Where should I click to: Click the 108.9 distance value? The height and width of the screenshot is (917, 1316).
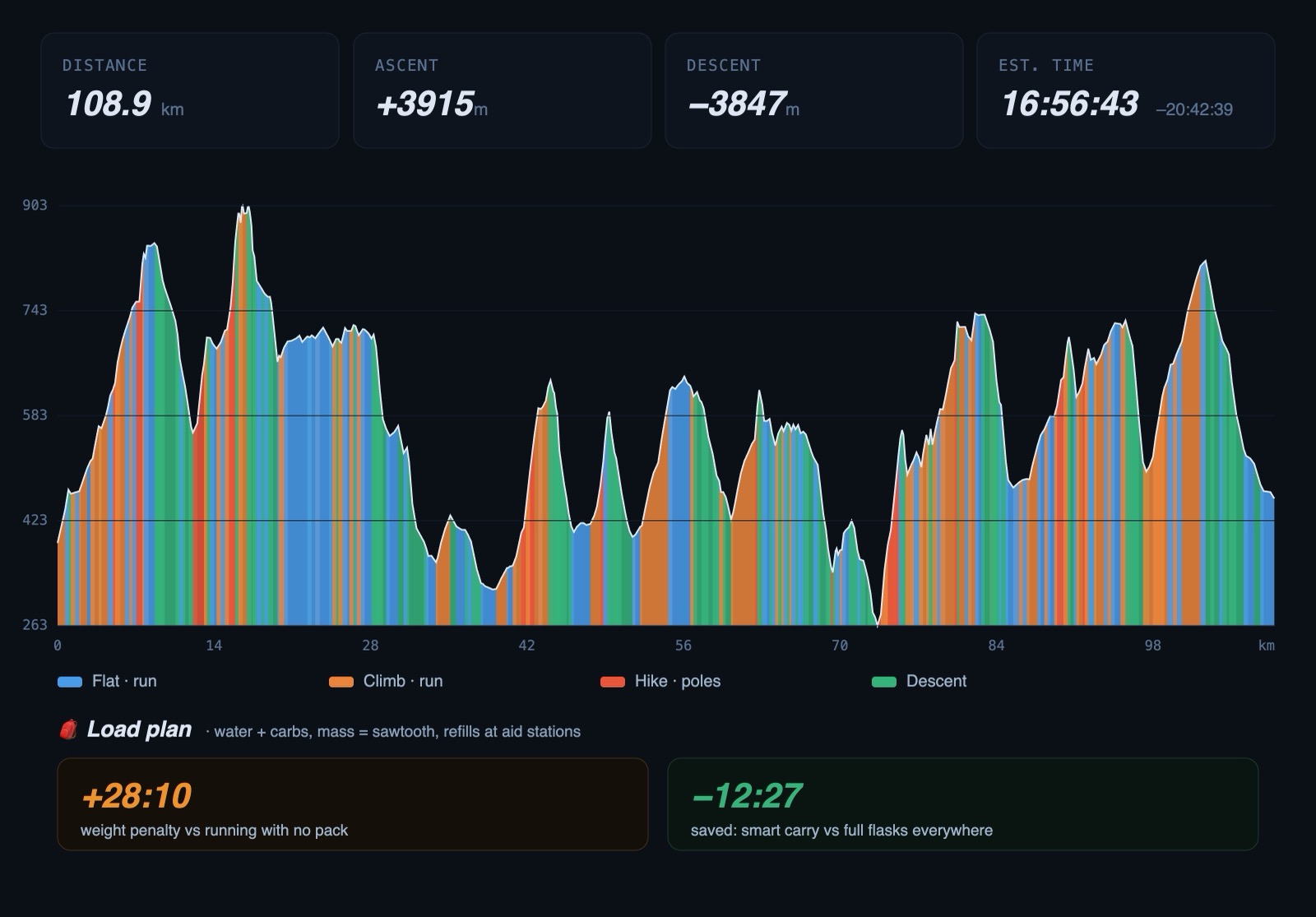[x=108, y=104]
